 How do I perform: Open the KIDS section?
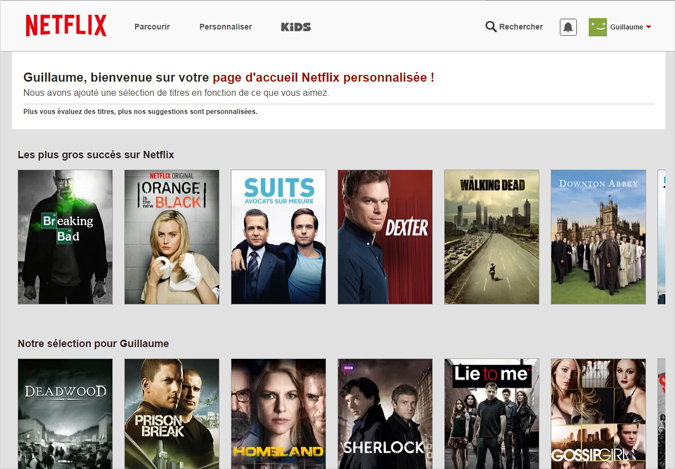296,27
